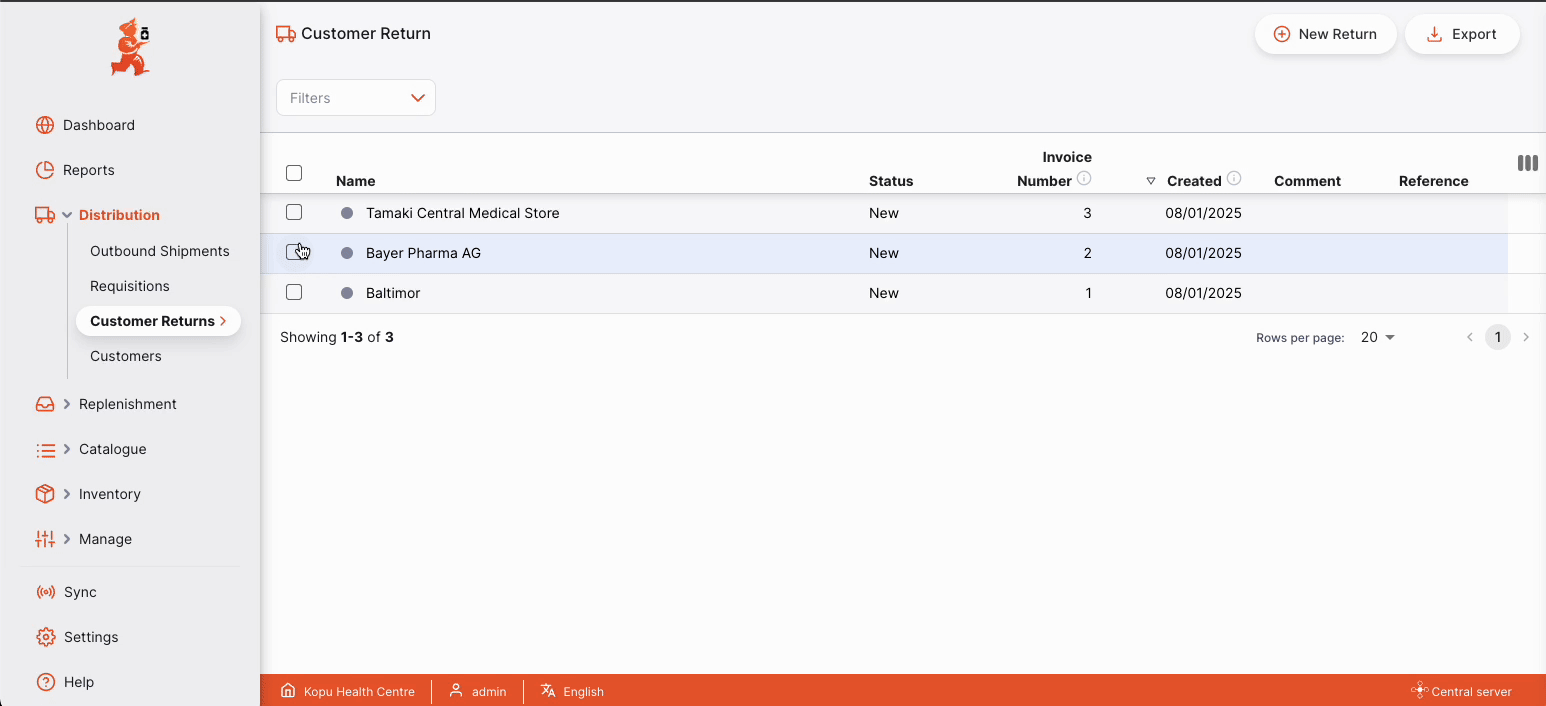Click the Dashboard globe icon
The width and height of the screenshot is (1546, 706).
pos(45,125)
